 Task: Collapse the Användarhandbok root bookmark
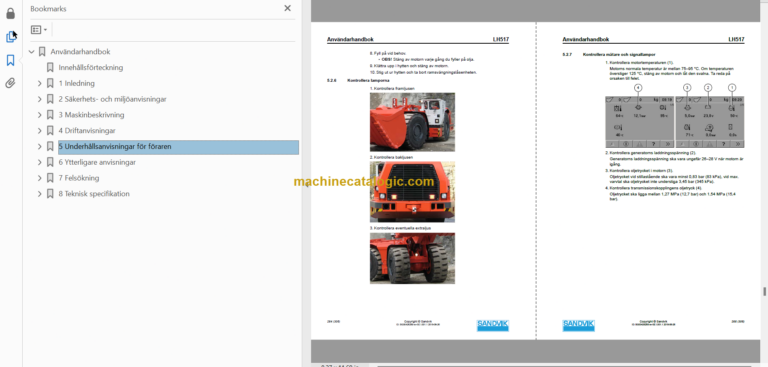[32, 52]
